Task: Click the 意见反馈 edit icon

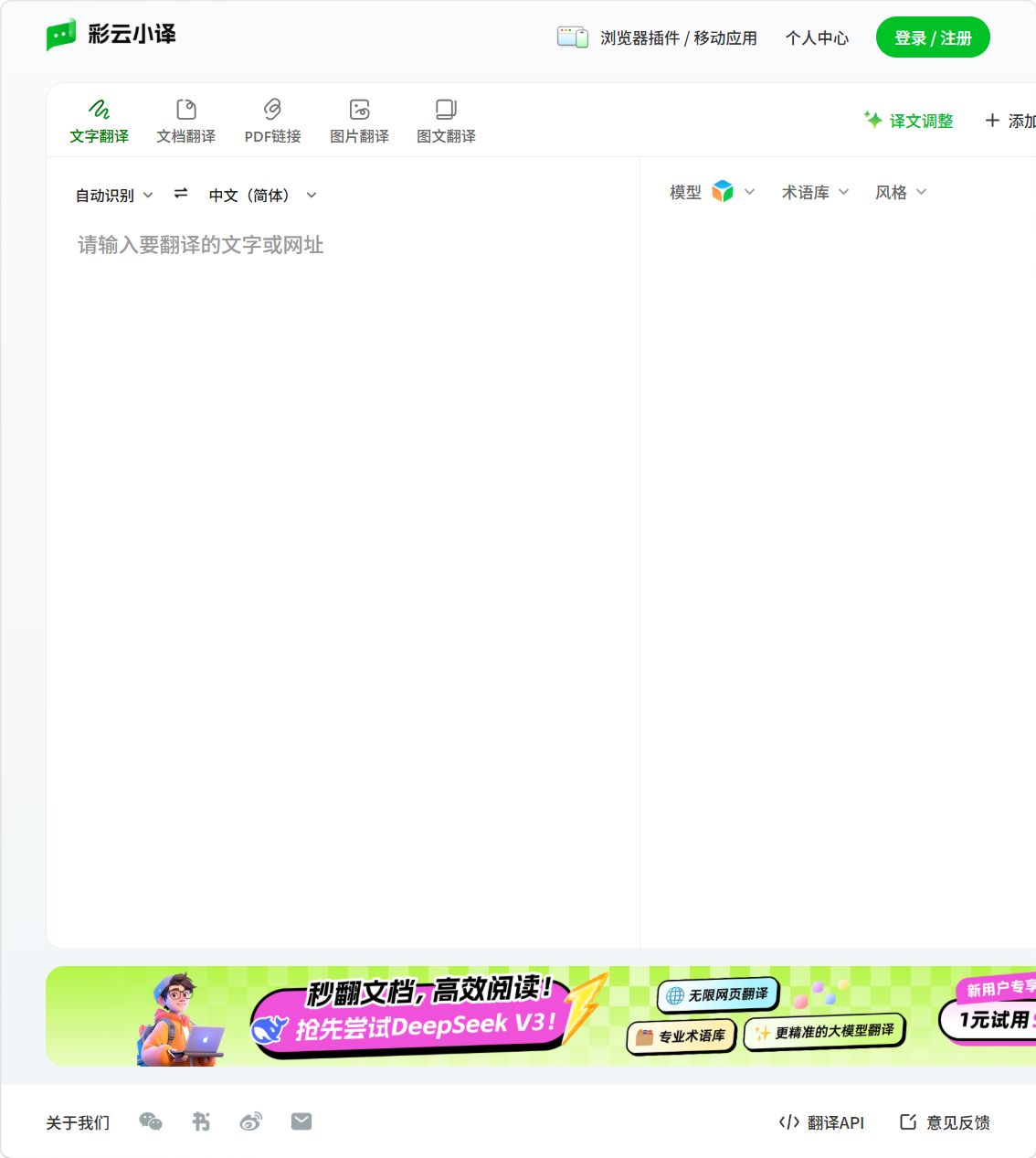Action: pyautogui.click(x=908, y=1121)
